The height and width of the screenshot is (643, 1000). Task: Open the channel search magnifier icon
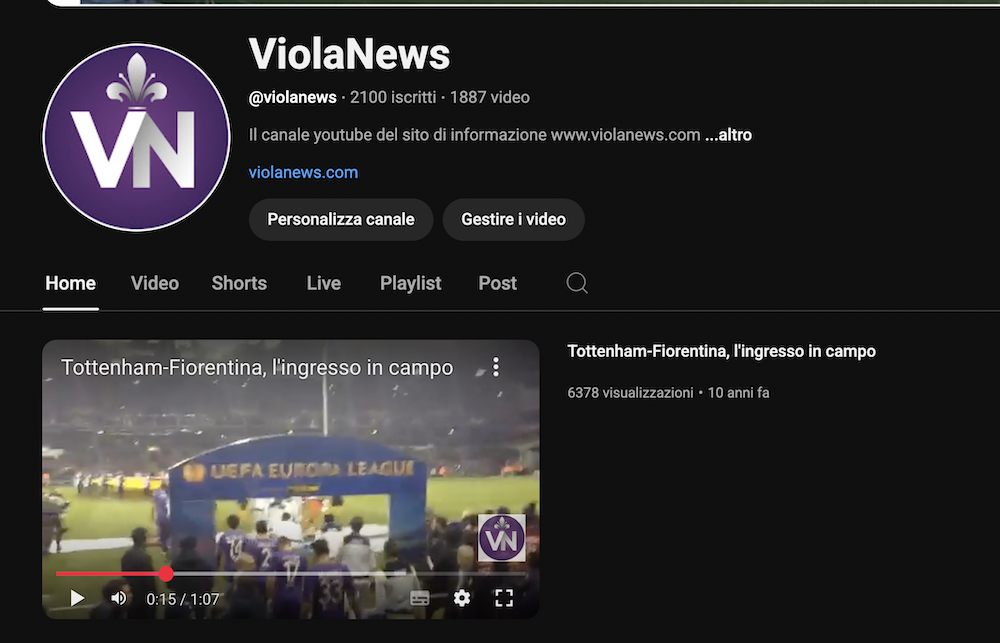[x=577, y=283]
